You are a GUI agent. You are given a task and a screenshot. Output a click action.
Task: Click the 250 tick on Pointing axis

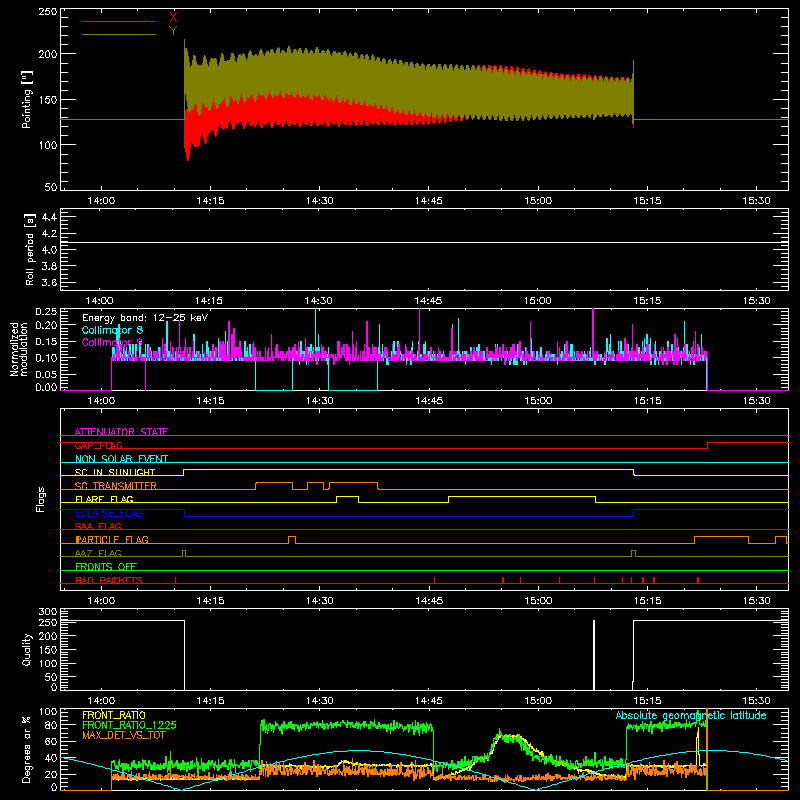point(48,11)
